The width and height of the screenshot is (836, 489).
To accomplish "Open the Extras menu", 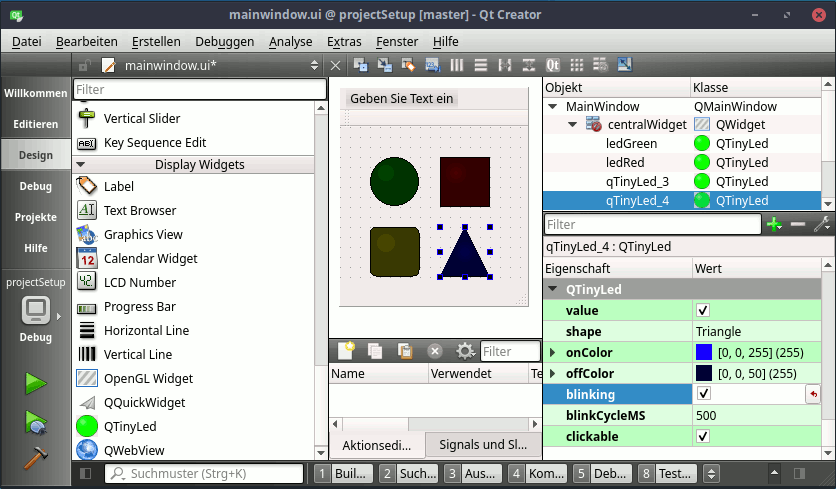I will pos(344,42).
